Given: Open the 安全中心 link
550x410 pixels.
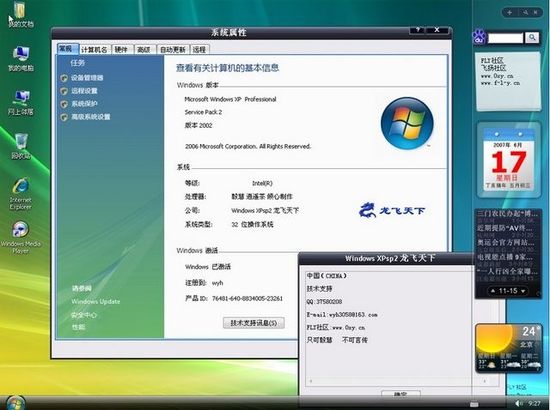Looking at the screenshot, I should pos(83,315).
